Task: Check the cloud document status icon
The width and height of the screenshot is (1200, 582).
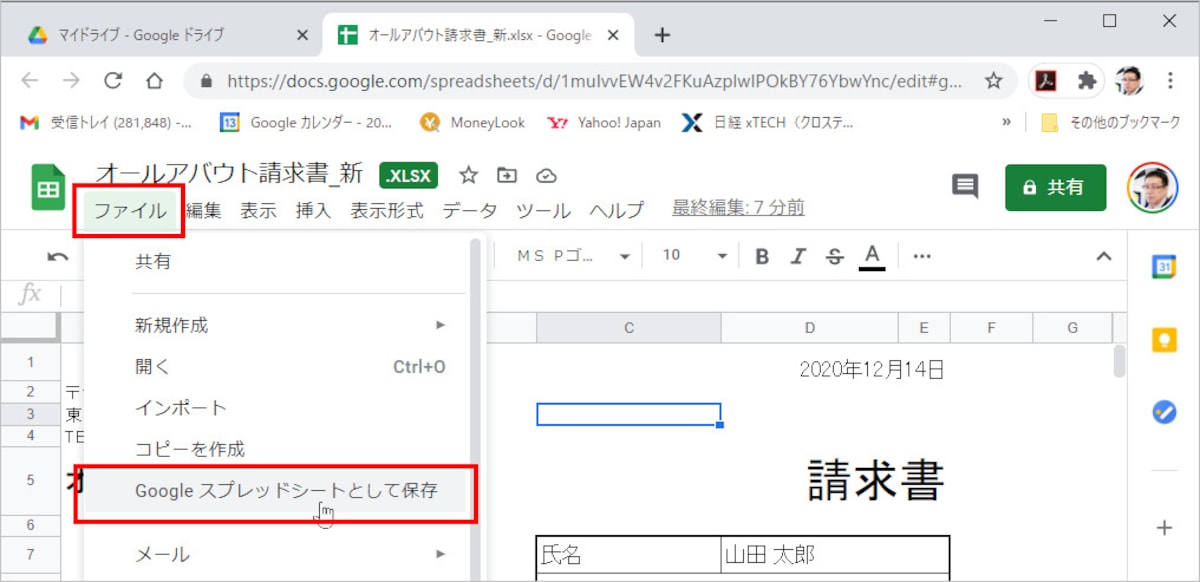Action: coord(546,176)
